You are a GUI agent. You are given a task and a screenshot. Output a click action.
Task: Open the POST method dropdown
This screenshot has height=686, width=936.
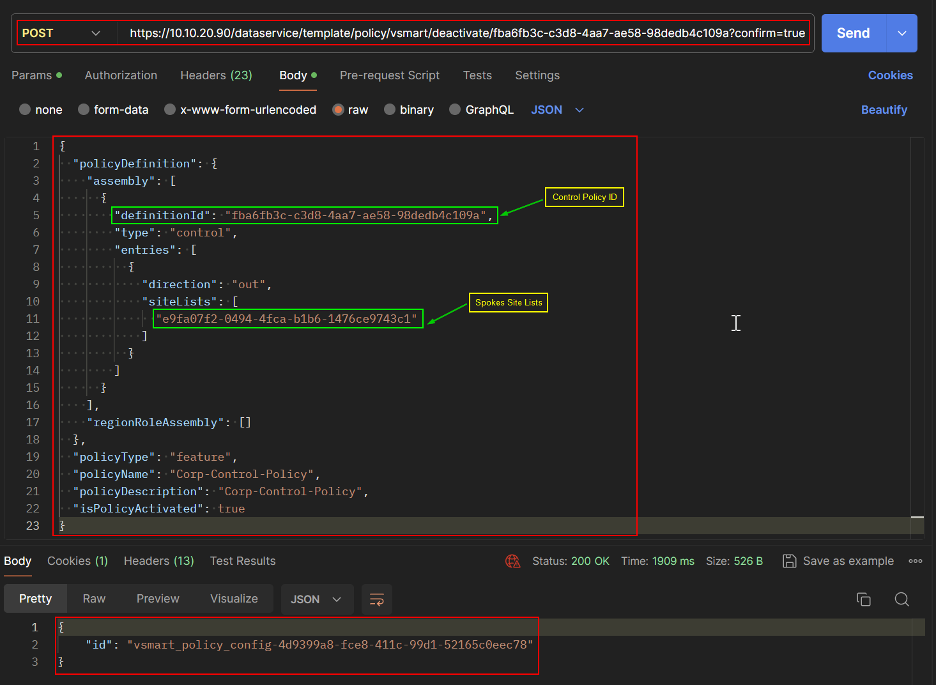pos(62,33)
